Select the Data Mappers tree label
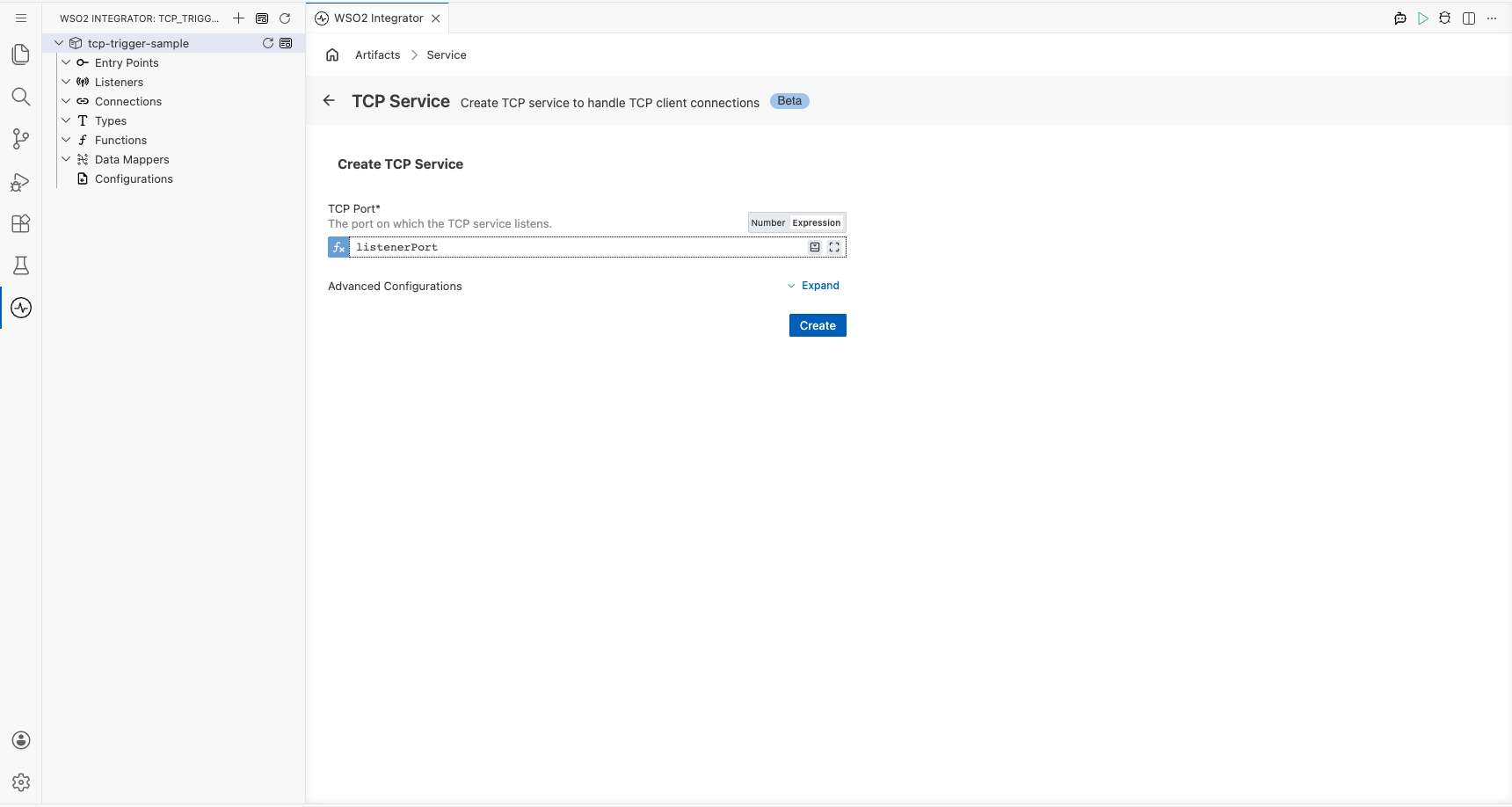This screenshot has width=1512, height=807. pos(132,159)
